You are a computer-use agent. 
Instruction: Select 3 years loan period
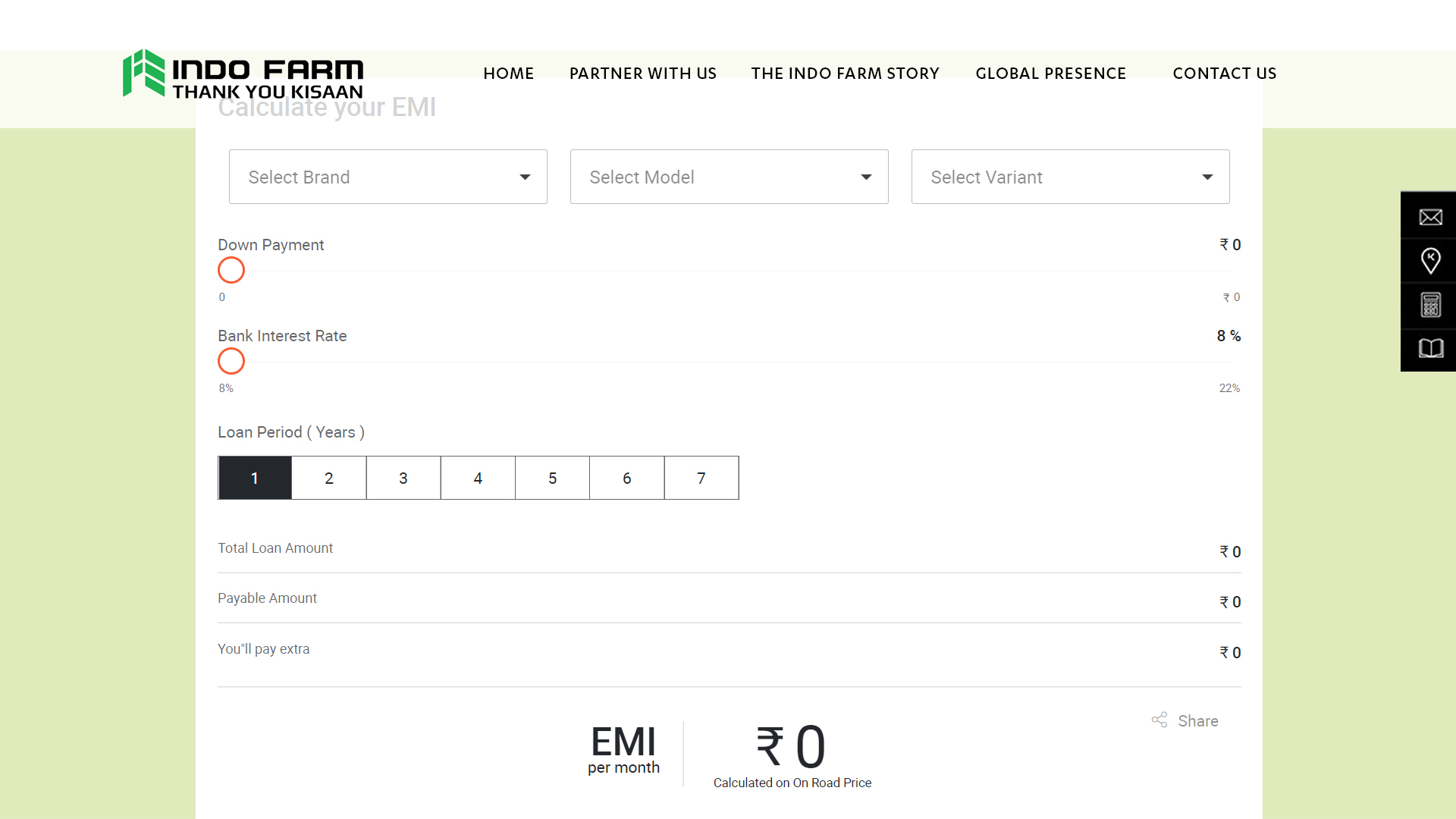click(403, 478)
